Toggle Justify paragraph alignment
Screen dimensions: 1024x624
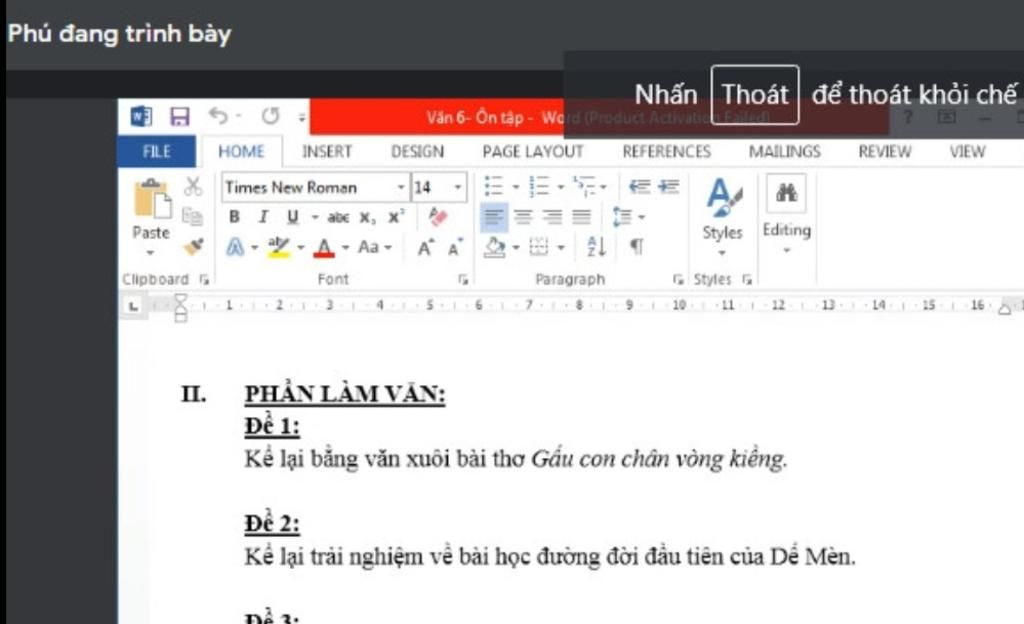coord(581,217)
